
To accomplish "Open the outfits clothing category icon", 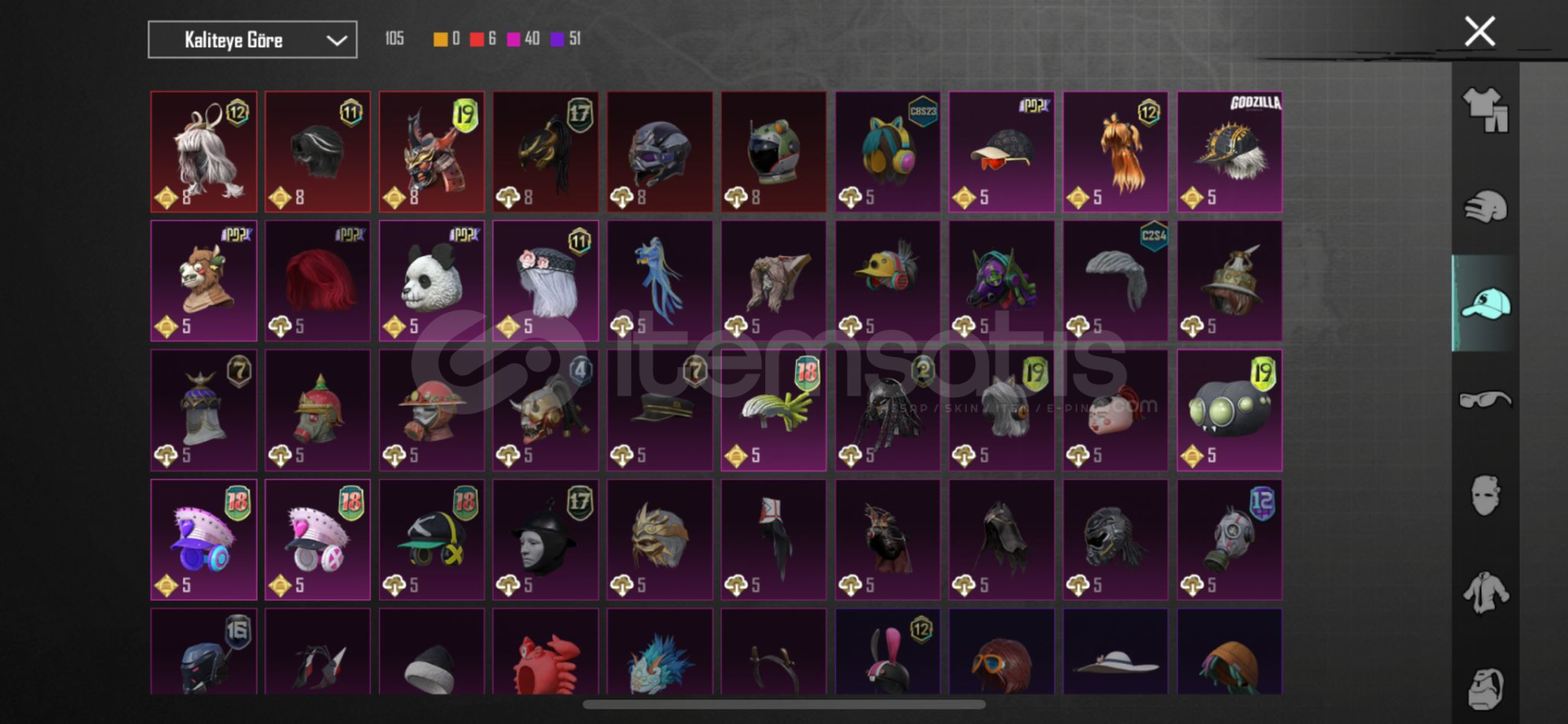I will (1486, 110).
